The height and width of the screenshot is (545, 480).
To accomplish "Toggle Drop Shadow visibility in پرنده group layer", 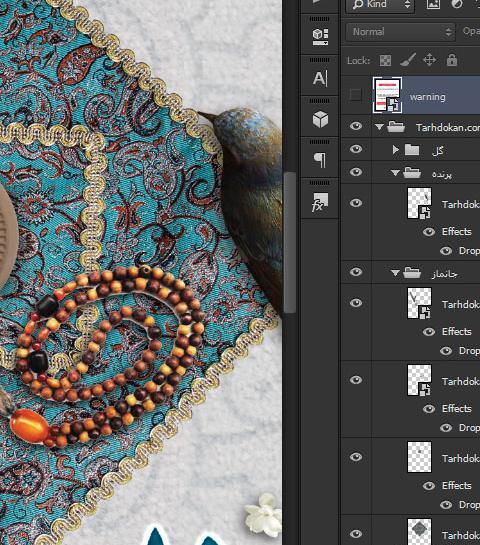I will point(446,251).
